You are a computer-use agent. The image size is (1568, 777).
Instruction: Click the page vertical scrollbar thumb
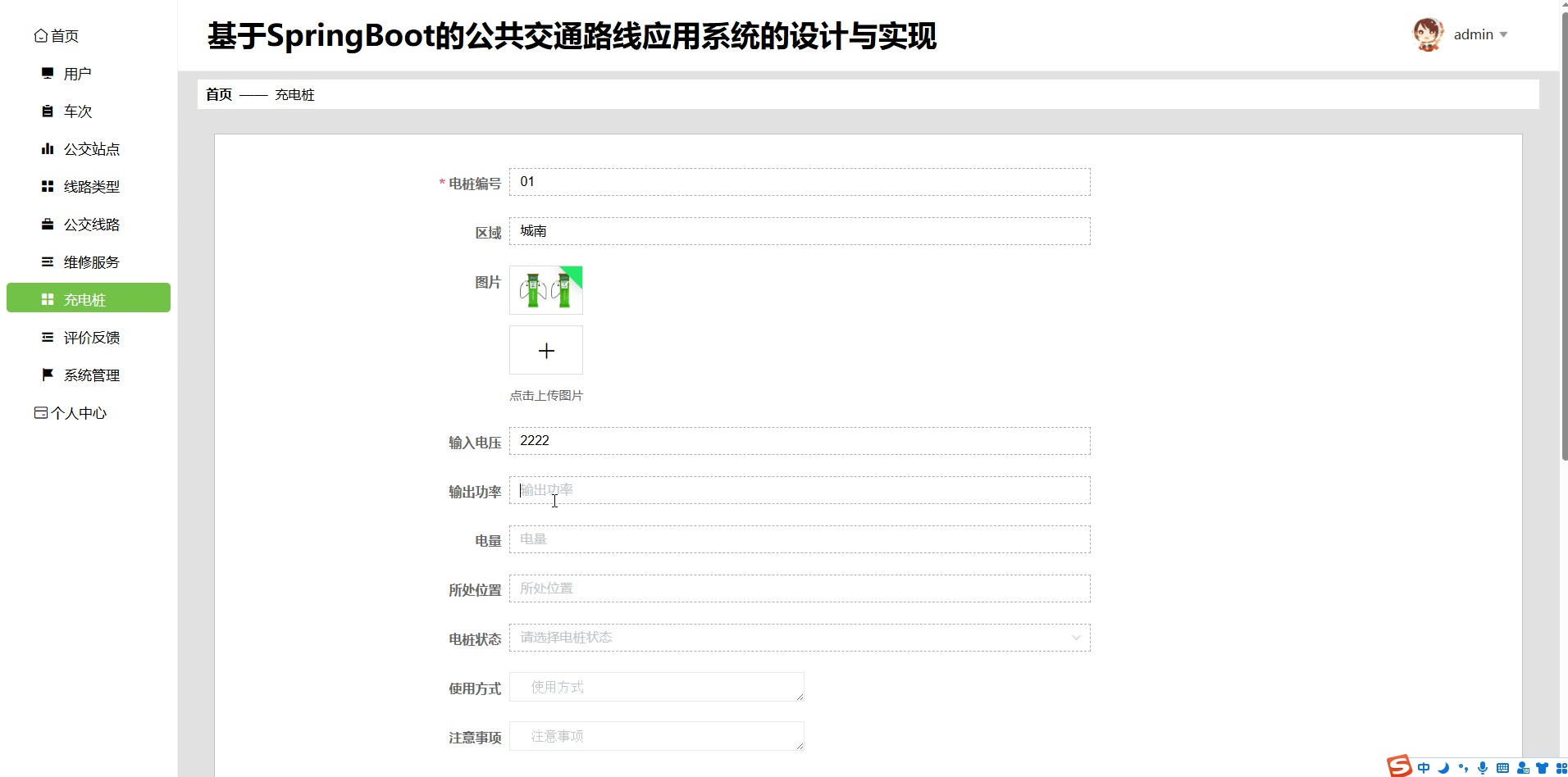pyautogui.click(x=1564, y=236)
